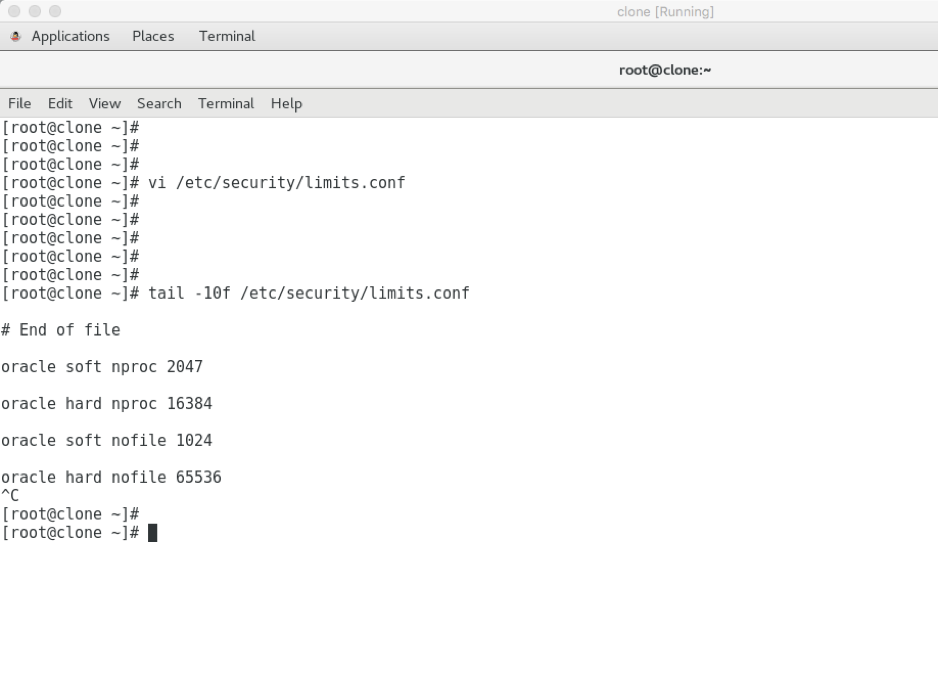Open the Places menu
Screen dimensions: 938x675
pos(152,36)
